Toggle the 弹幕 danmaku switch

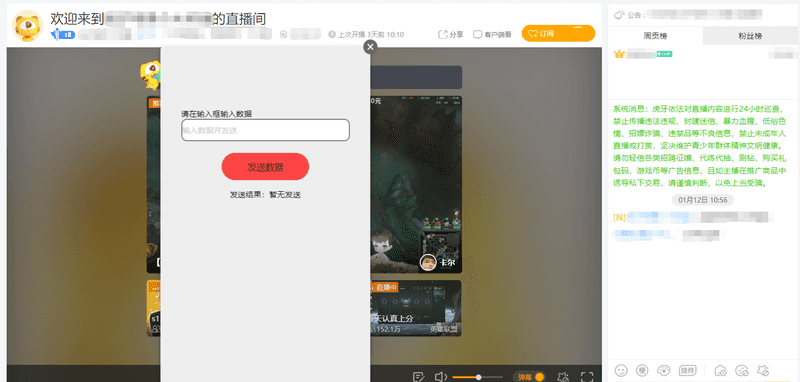click(529, 377)
